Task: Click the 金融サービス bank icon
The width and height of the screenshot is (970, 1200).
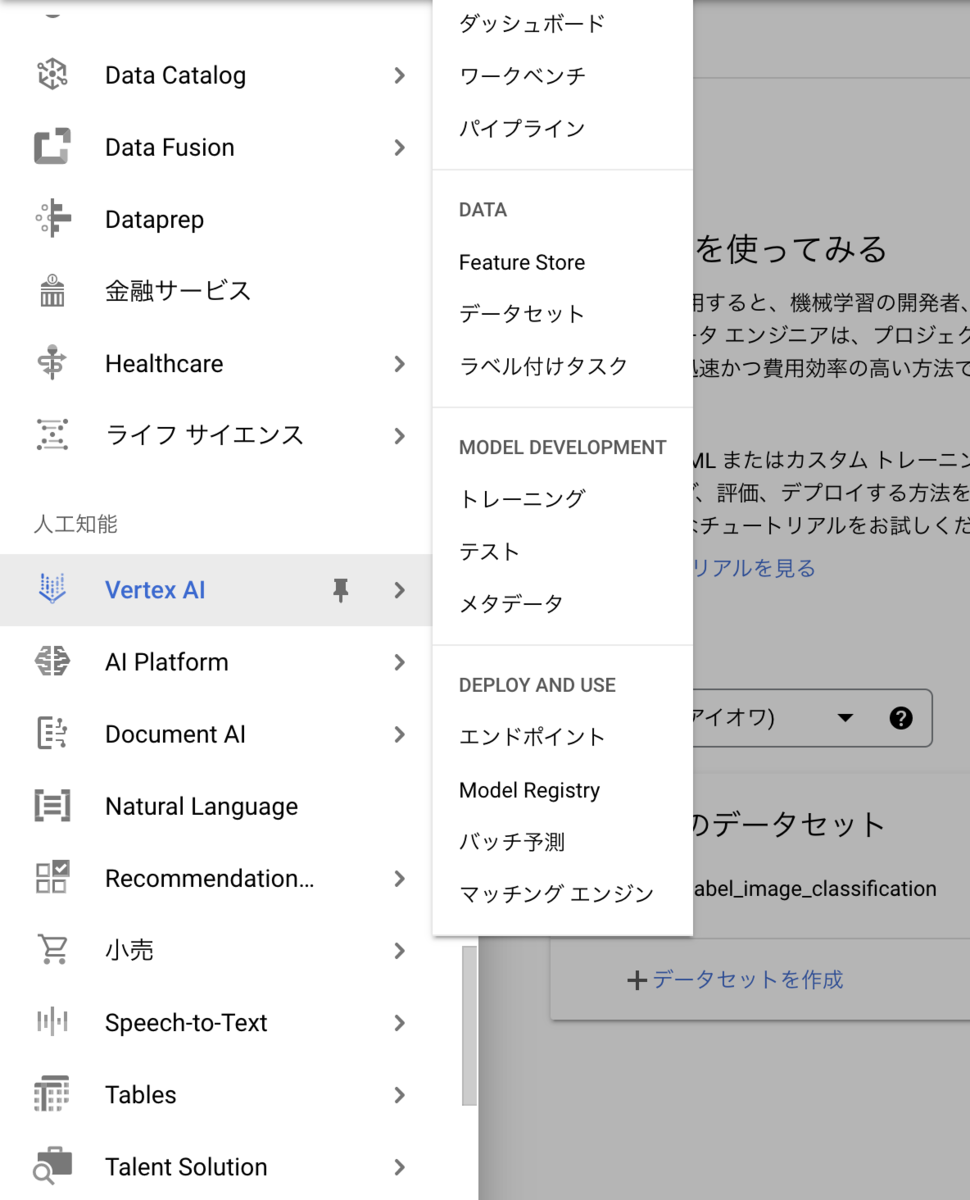Action: coord(52,291)
